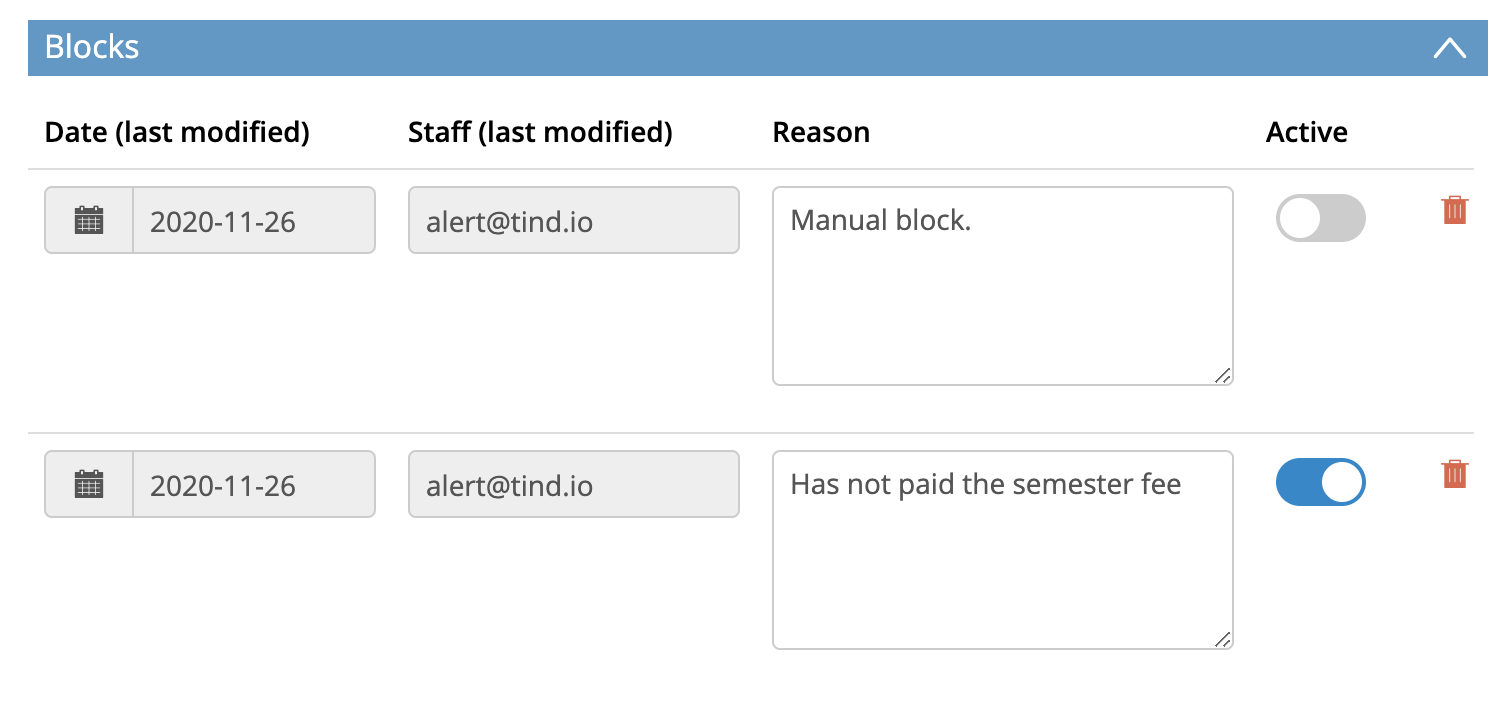This screenshot has width=1512, height=702.
Task: Click the Blocks panel header title
Action: click(92, 47)
